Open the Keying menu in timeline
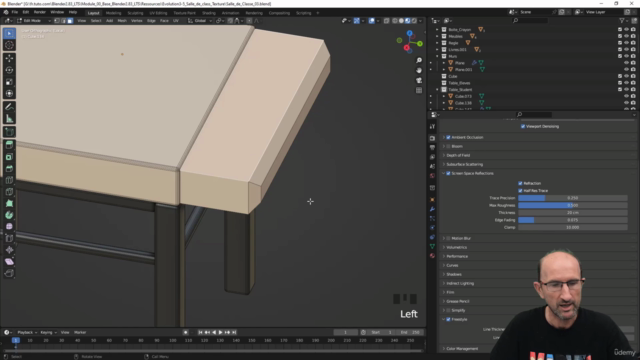640x360 pixels. 48,332
